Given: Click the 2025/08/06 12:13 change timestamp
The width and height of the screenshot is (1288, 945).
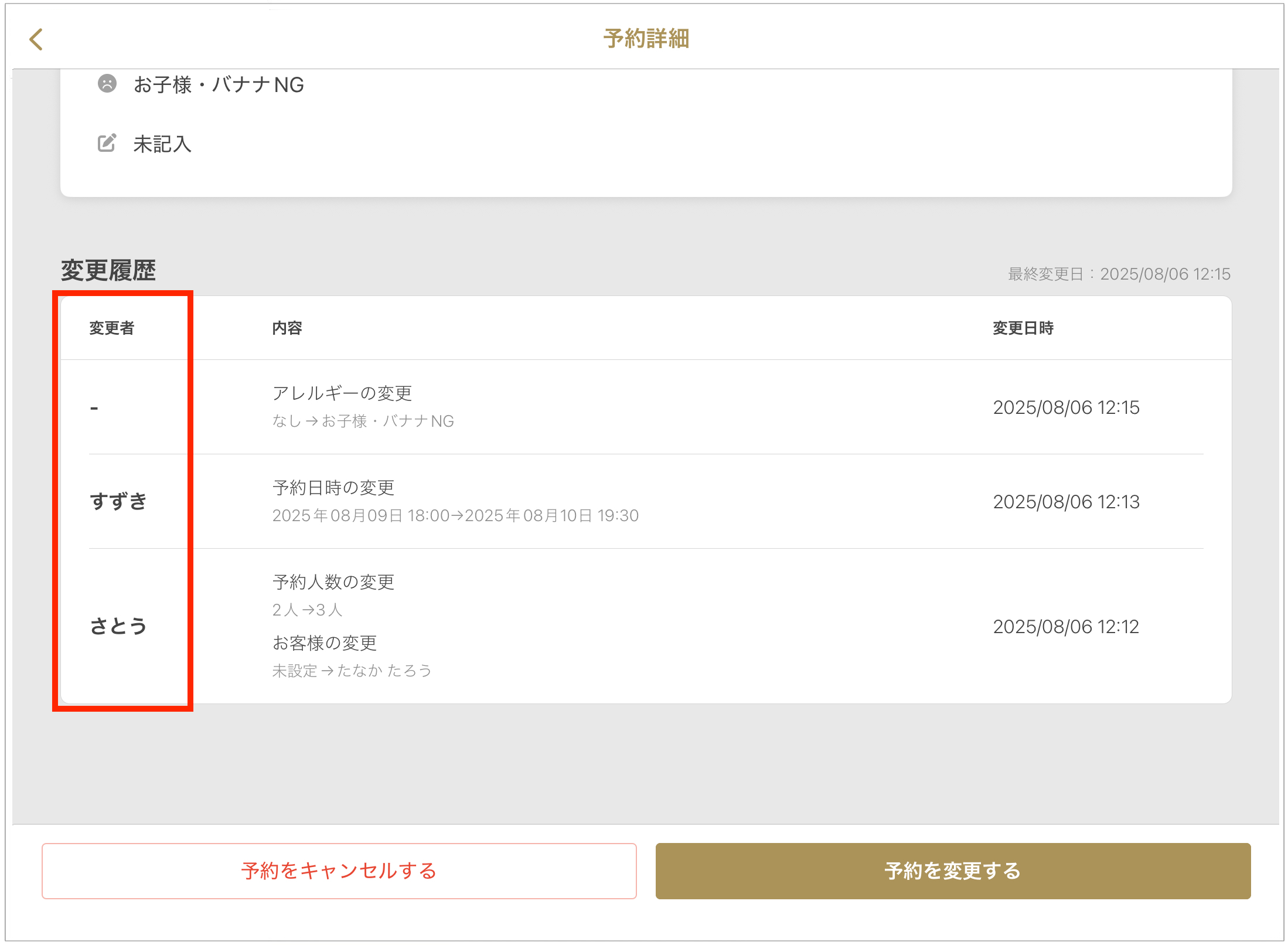Looking at the screenshot, I should coord(1066,502).
